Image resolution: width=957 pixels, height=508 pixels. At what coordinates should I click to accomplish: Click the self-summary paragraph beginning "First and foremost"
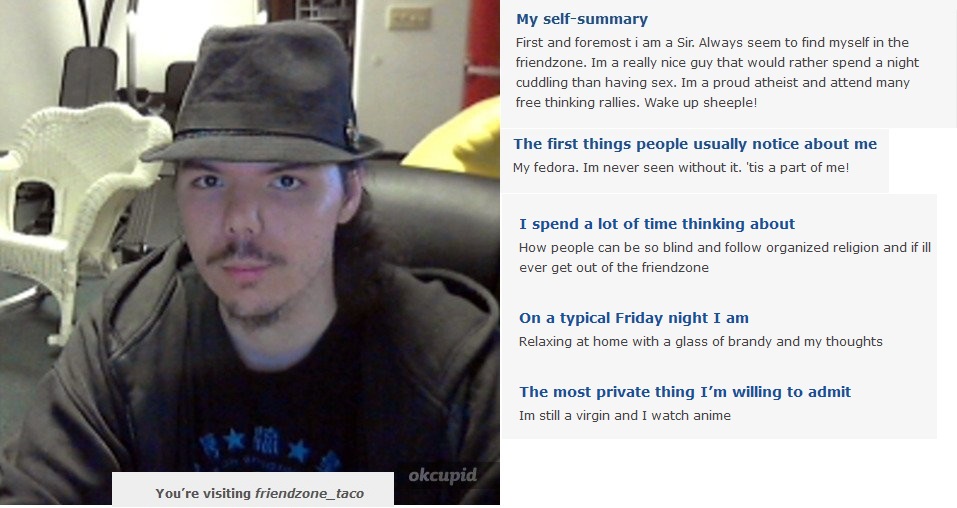pos(717,72)
